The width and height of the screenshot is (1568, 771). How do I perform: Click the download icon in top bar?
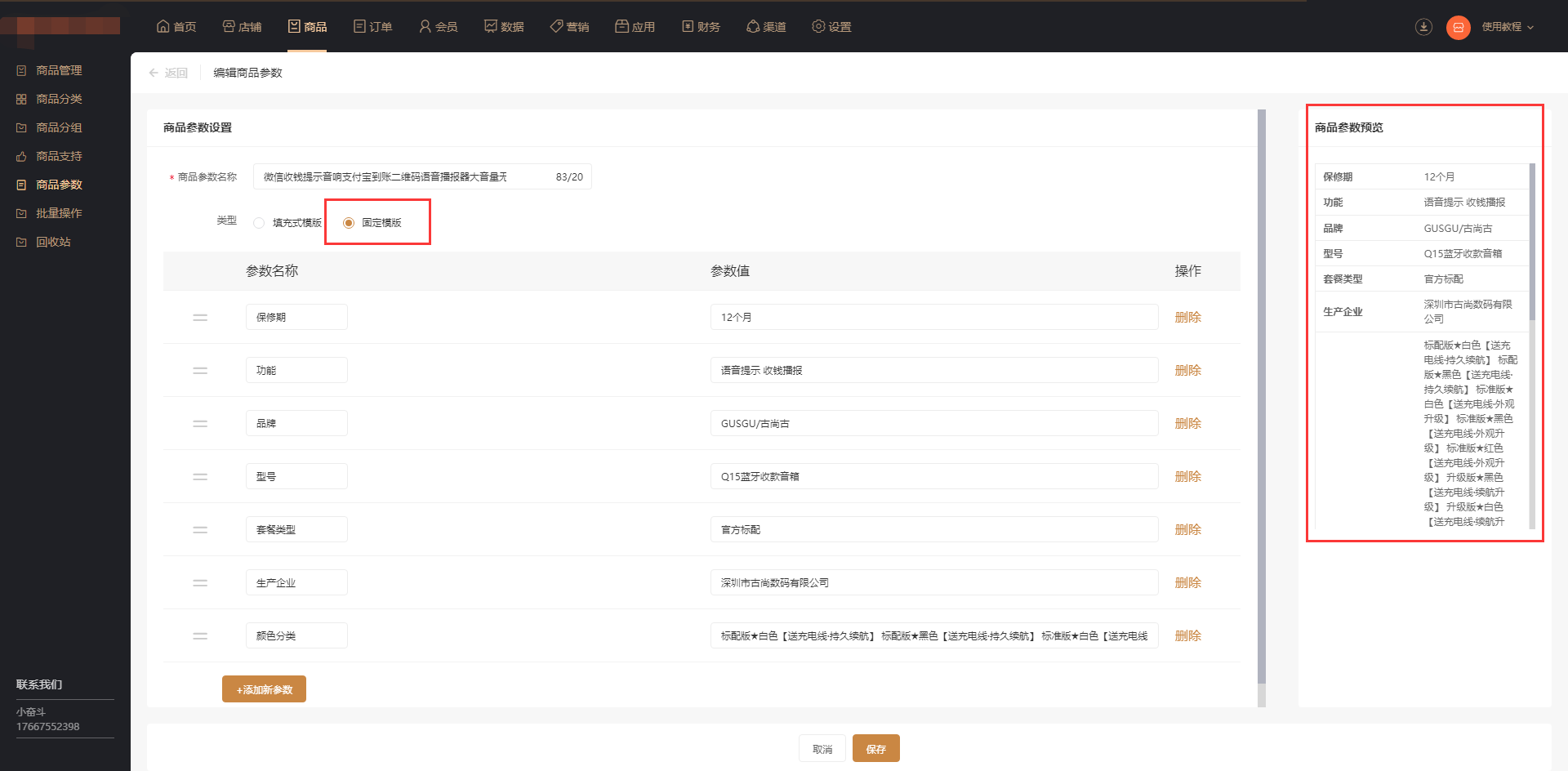pos(1423,27)
